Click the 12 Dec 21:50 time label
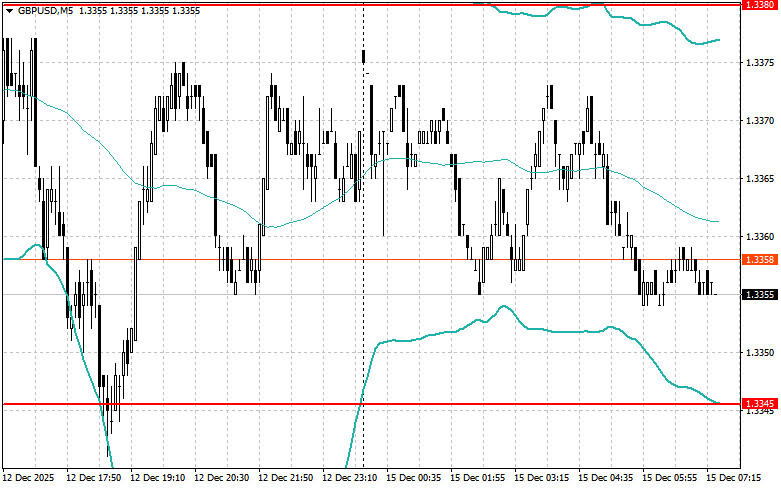The image size is (781, 489). (x=285, y=478)
